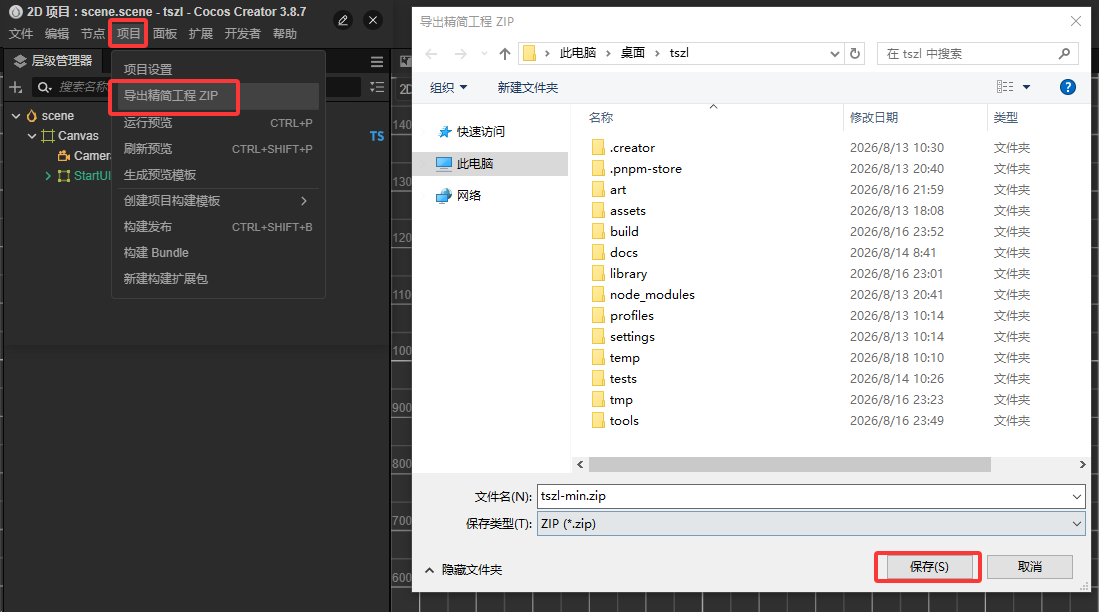Click the 取消 button
The image size is (1099, 612).
[x=1030, y=566]
